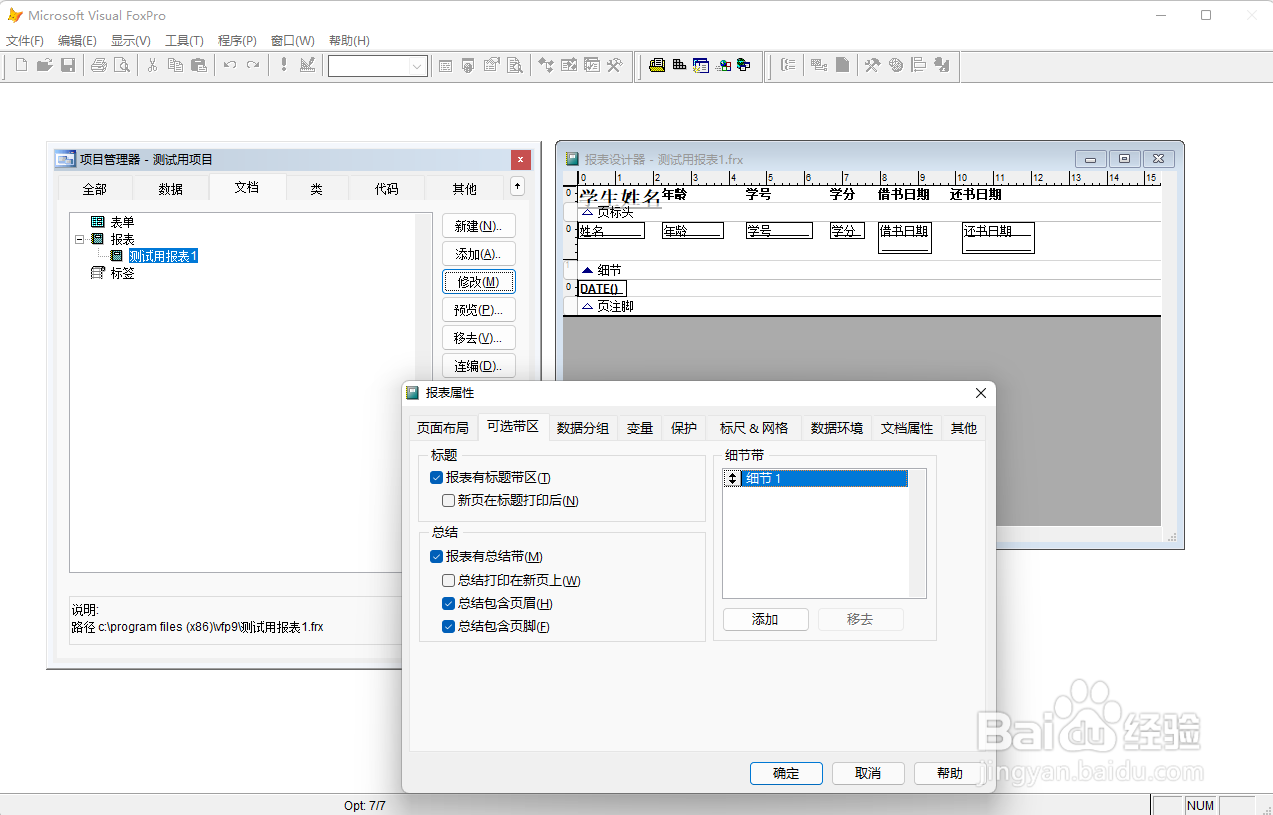Click the 添加 button under 细节带 list
Image resolution: width=1273 pixels, height=815 pixels.
coord(765,619)
